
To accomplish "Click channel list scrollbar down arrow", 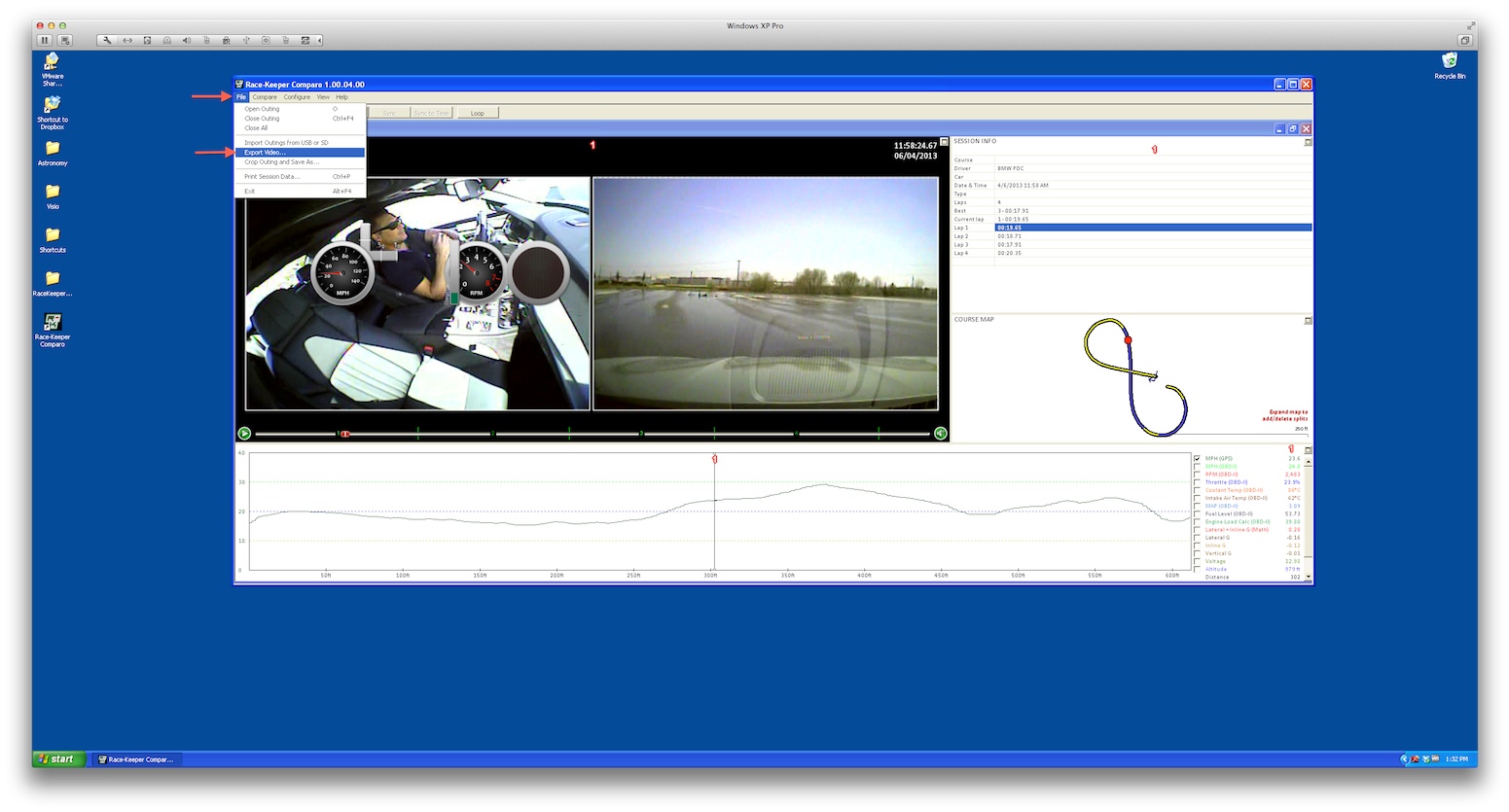I will tap(1309, 577).
